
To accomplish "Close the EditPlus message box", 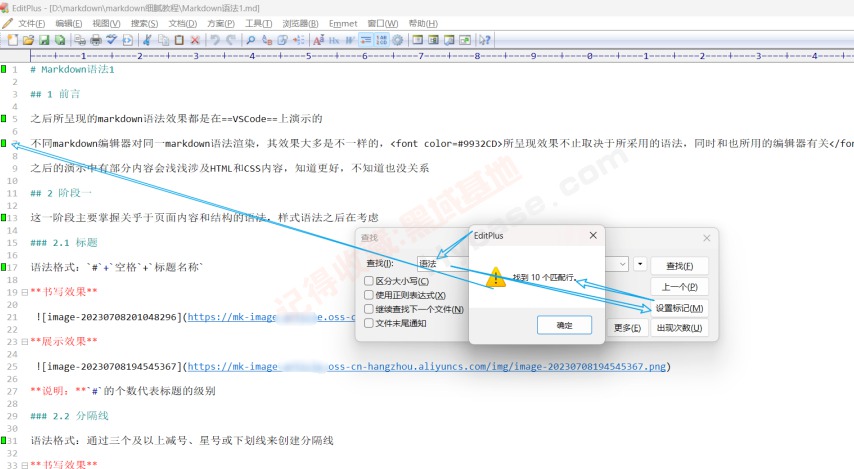I will [593, 235].
